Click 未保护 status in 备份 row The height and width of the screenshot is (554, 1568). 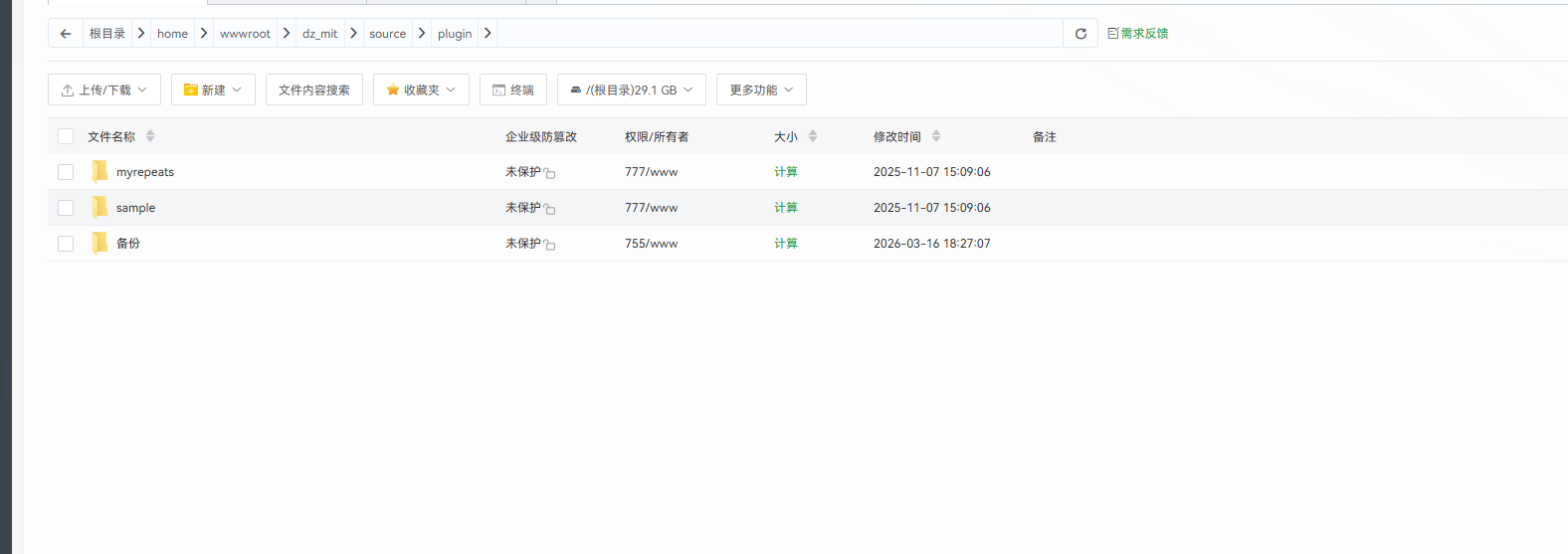(523, 244)
